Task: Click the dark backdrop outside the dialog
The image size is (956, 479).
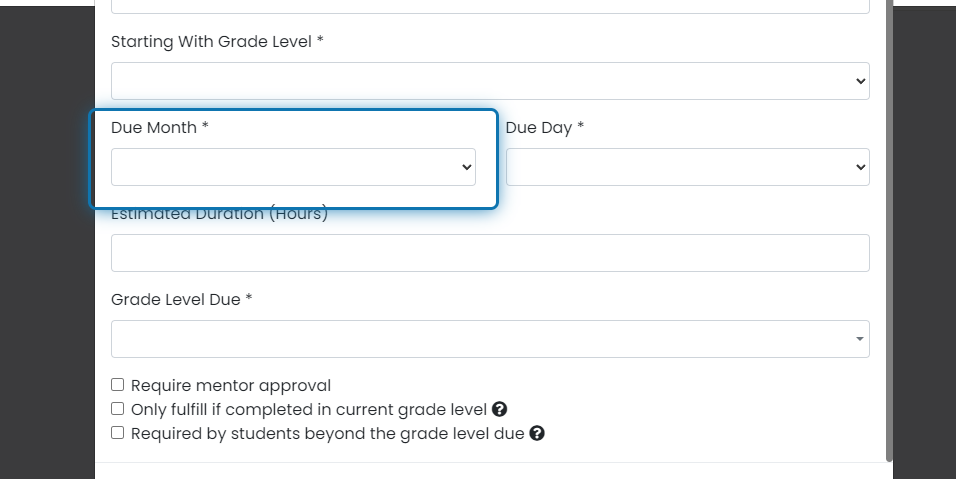Action: pyautogui.click(x=46, y=244)
